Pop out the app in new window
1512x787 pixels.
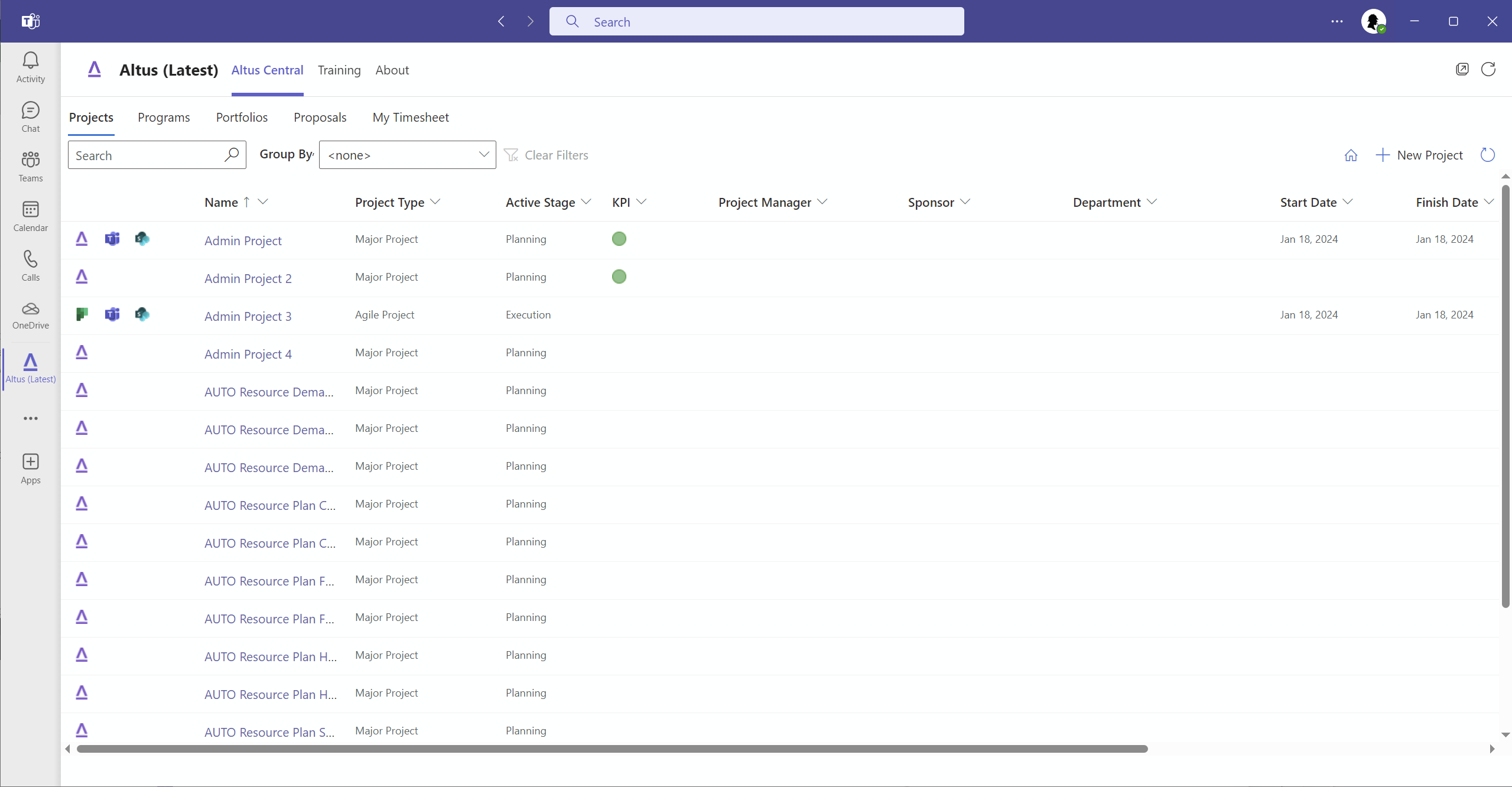(x=1462, y=70)
